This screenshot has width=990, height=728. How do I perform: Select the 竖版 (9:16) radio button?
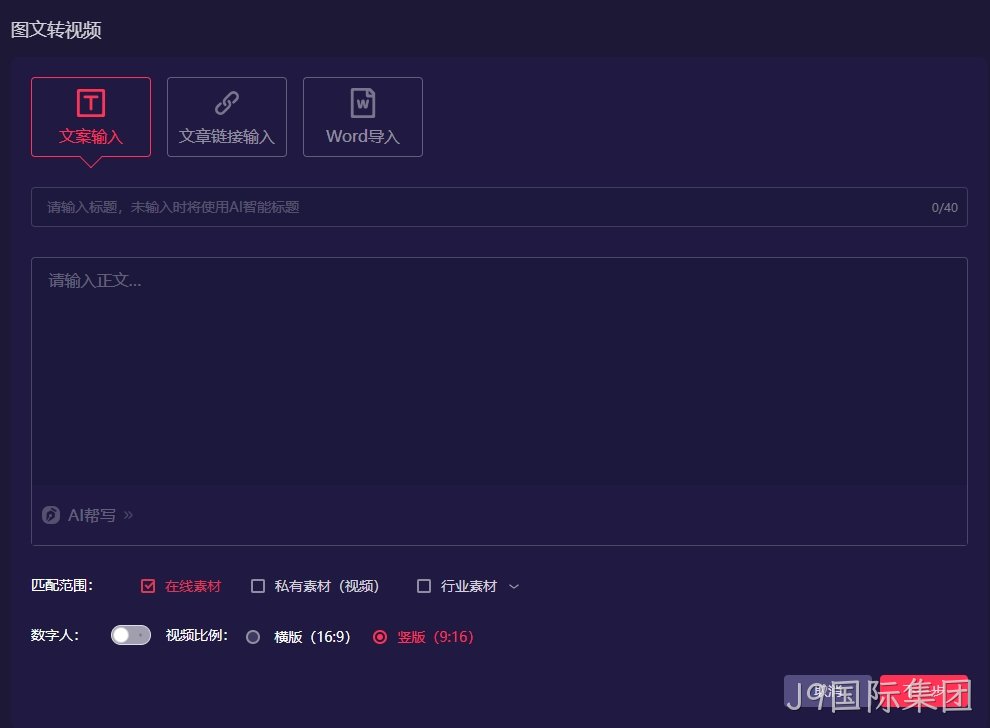pos(379,637)
